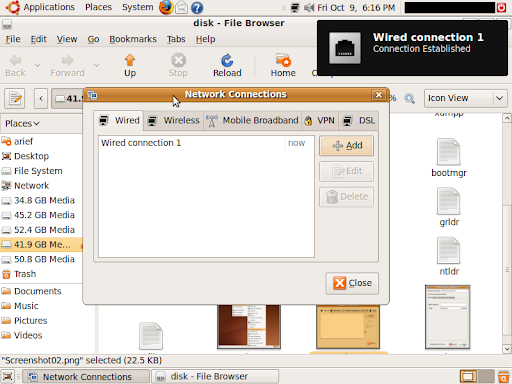This screenshot has height=384, width=512.
Task: Open the File menu
Action: pyautogui.click(x=13, y=39)
